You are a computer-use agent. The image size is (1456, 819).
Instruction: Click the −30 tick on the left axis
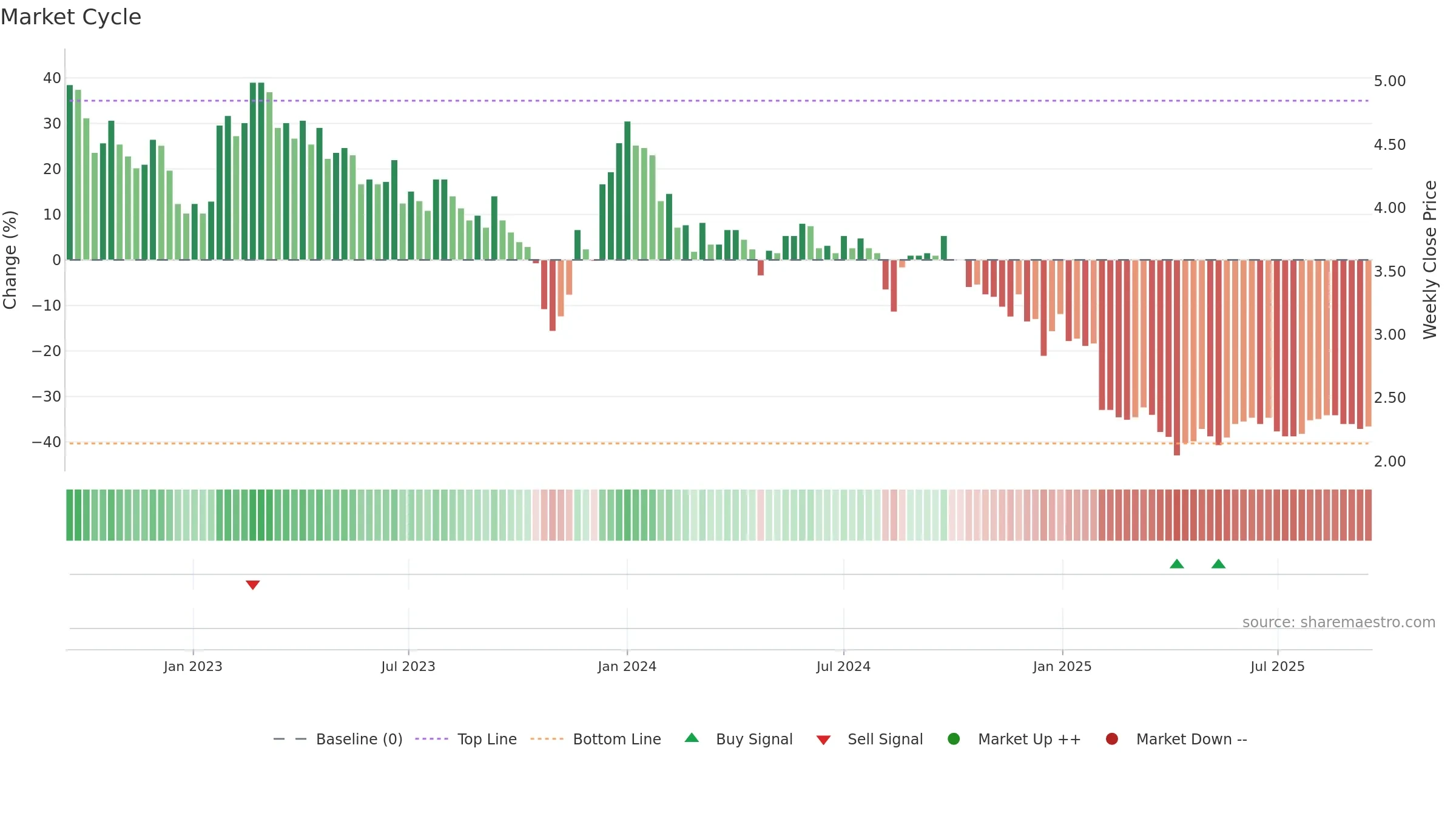[x=47, y=397]
